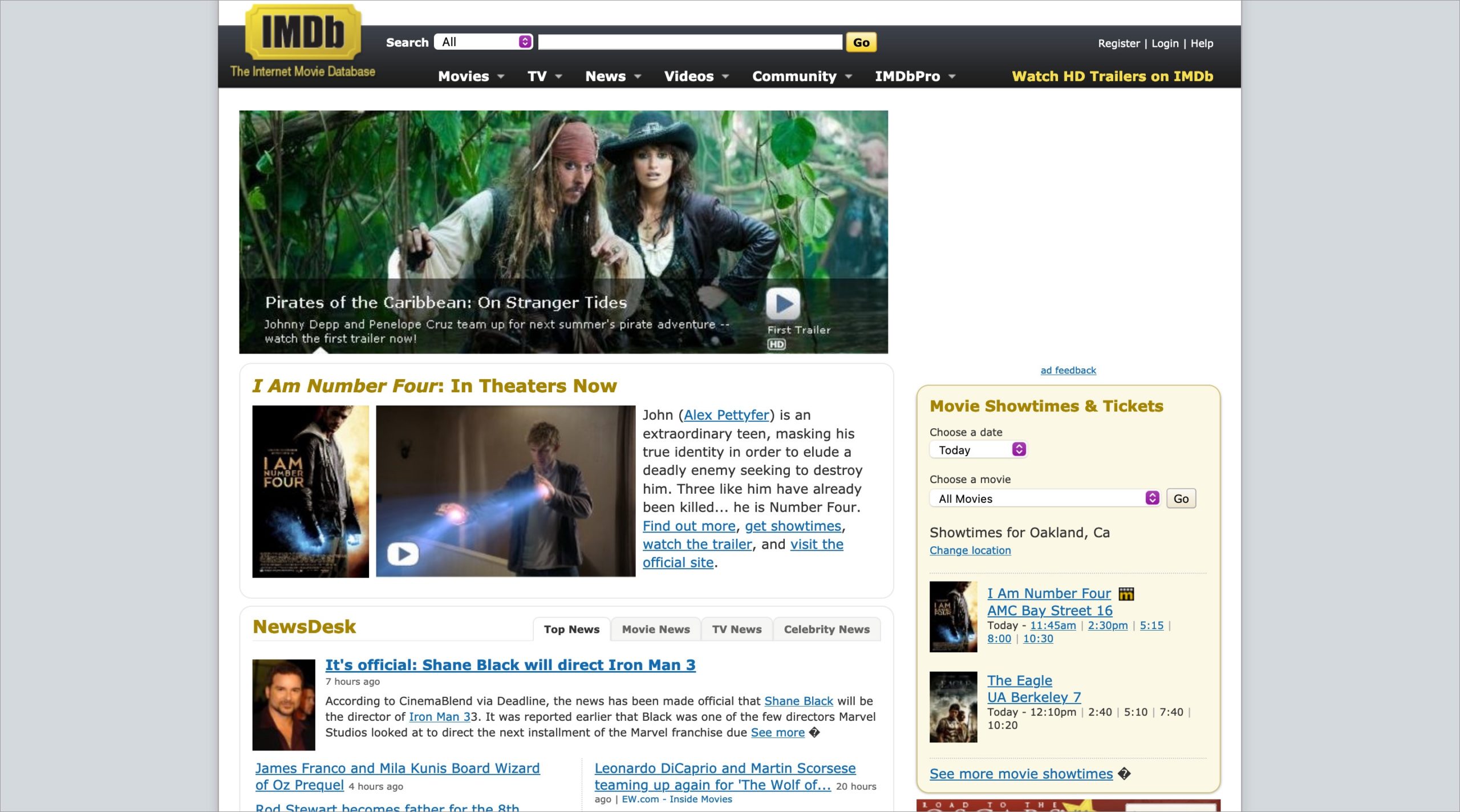Click See more movie showtimes link
The height and width of the screenshot is (812, 1460).
pyautogui.click(x=1021, y=774)
